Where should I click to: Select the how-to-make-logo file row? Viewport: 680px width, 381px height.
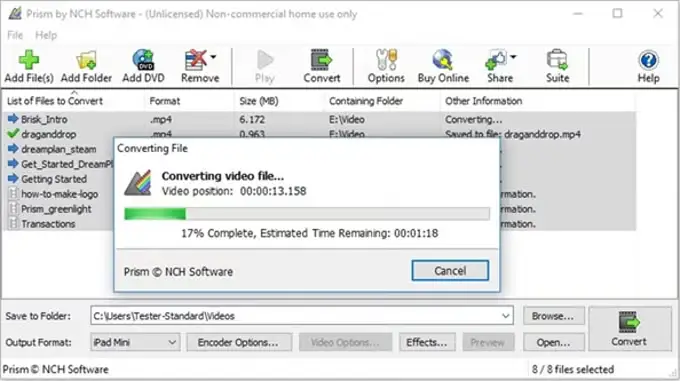point(59,194)
